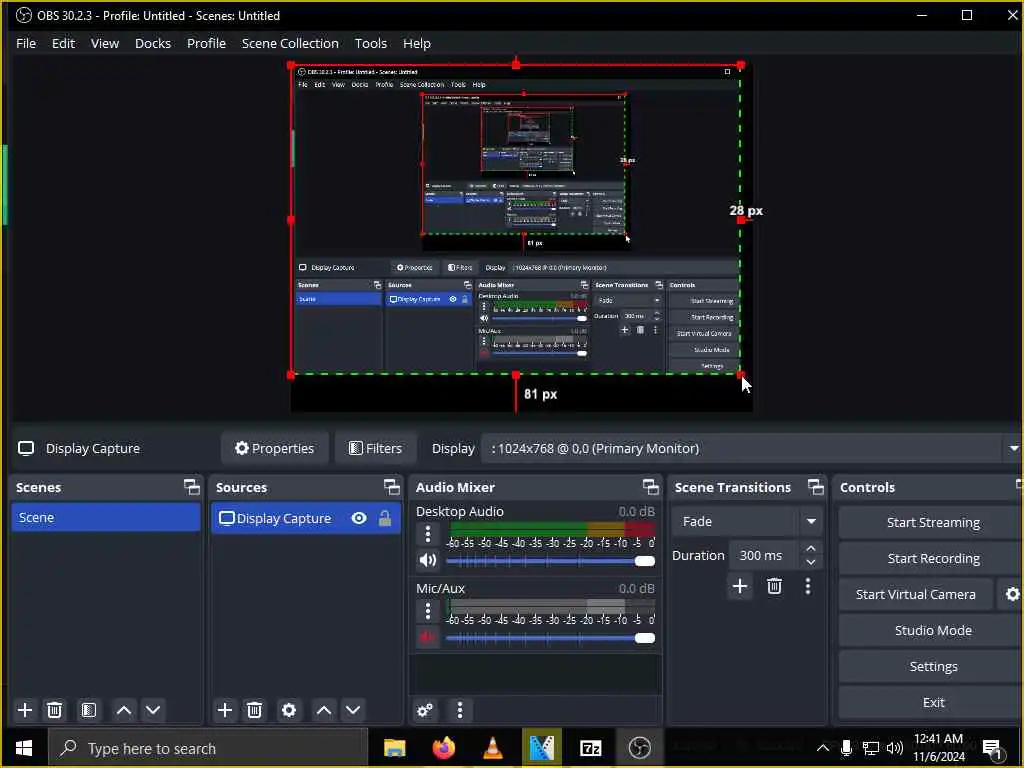
Task: Toggle Studio Mode
Action: (x=933, y=630)
